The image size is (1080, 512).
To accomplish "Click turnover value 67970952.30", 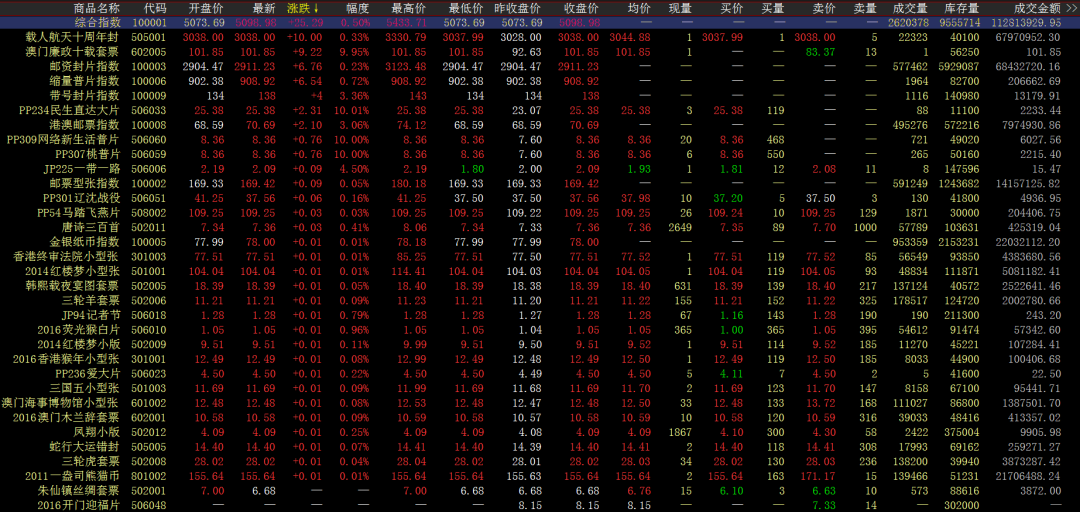I will pyautogui.click(x=1030, y=37).
